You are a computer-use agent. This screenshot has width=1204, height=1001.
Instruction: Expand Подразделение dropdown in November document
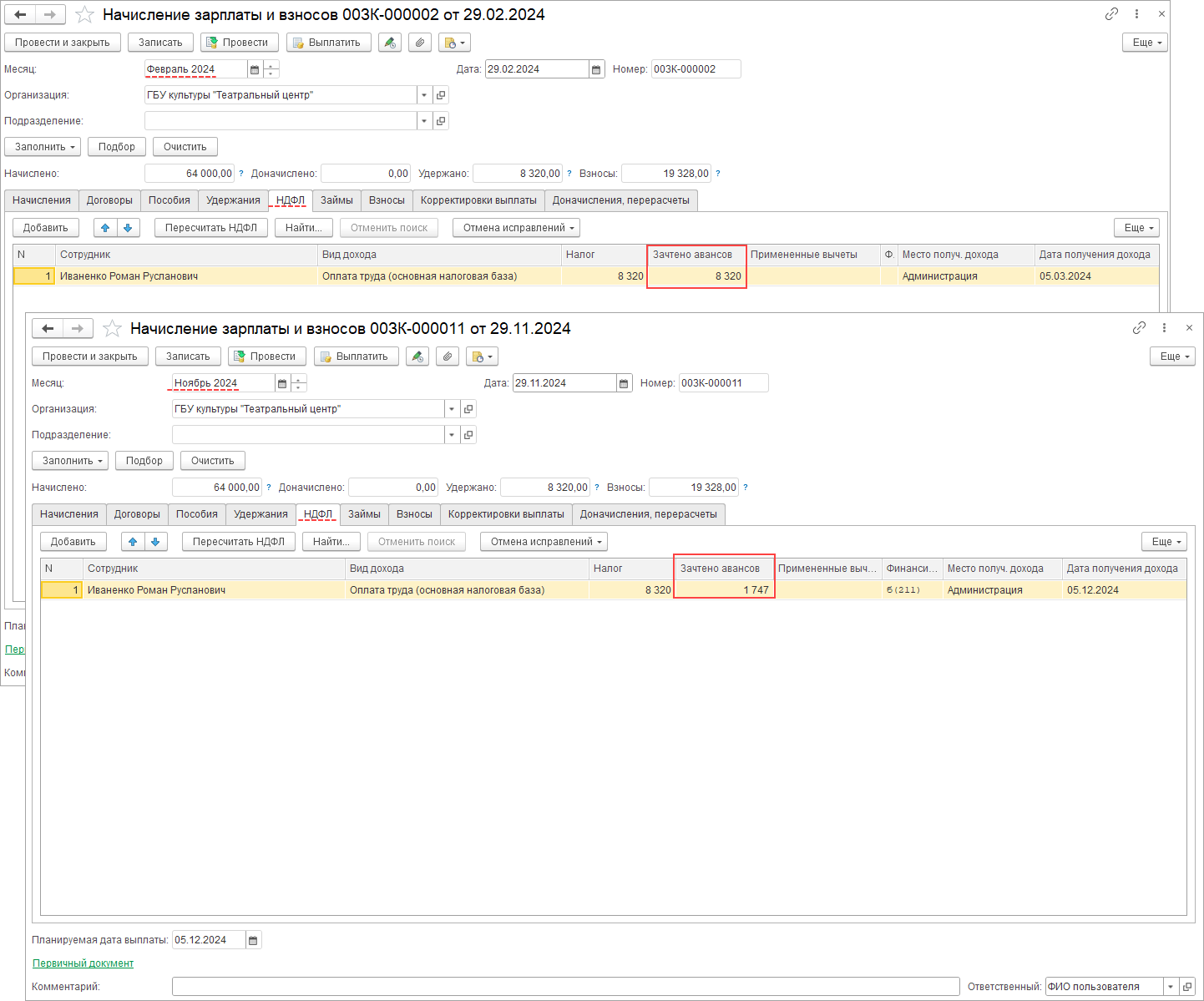pos(452,435)
